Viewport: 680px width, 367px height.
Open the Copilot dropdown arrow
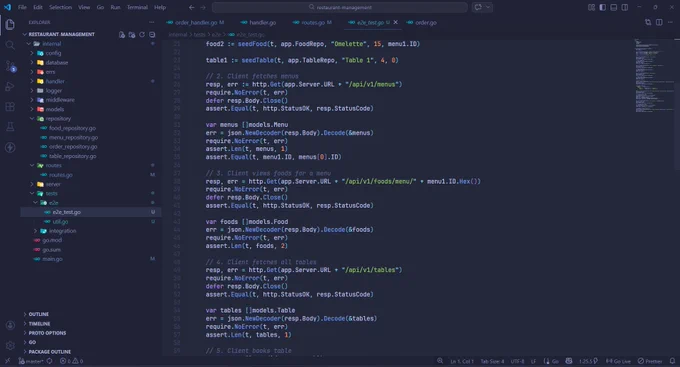click(488, 7)
